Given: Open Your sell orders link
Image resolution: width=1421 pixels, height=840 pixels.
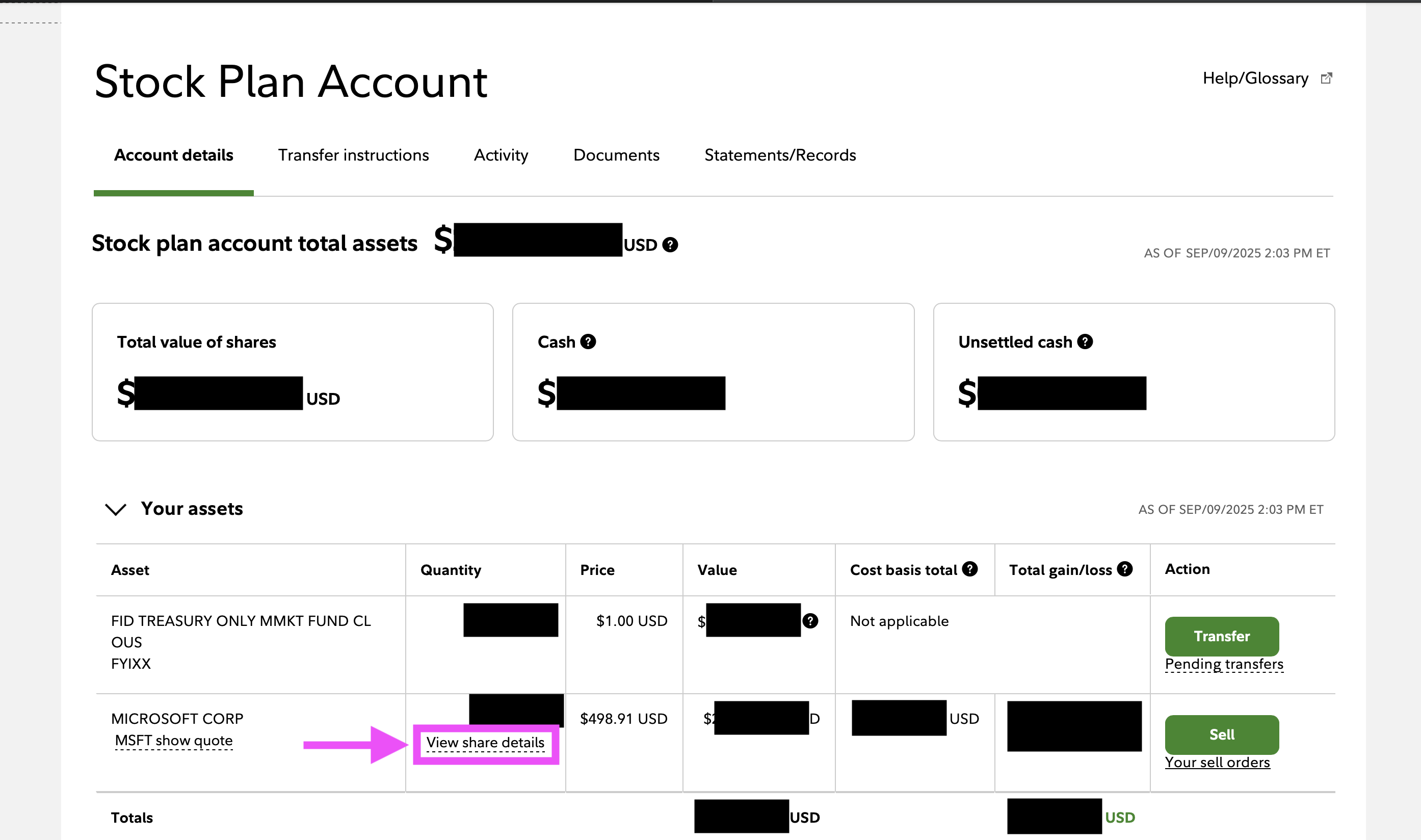Looking at the screenshot, I should (x=1217, y=763).
